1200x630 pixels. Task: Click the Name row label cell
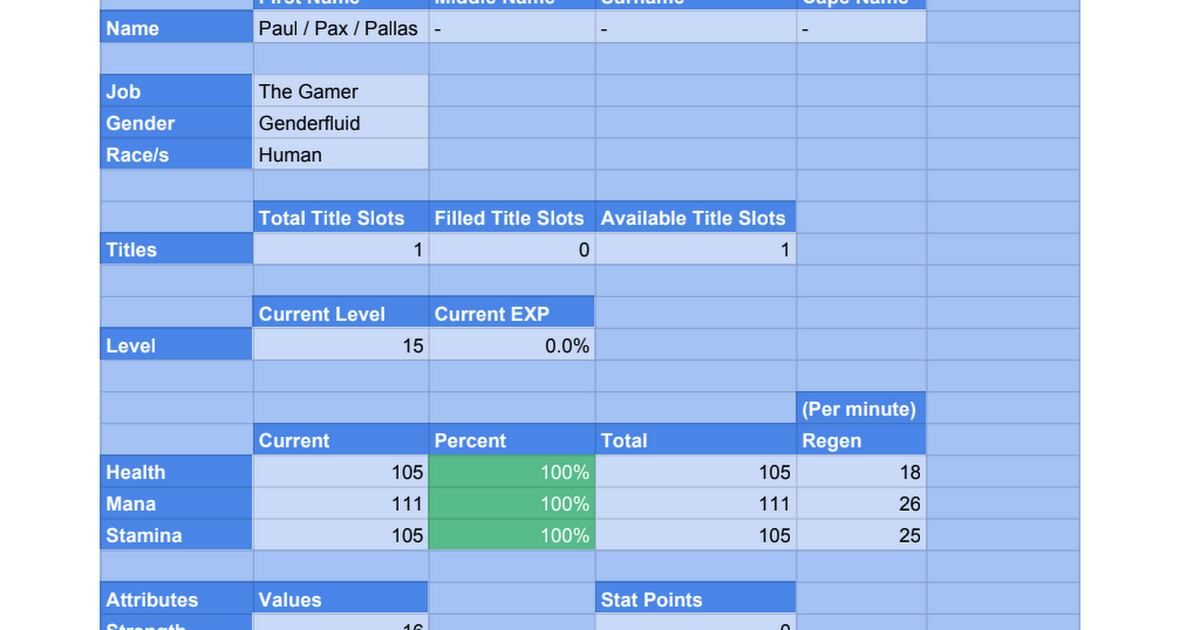pyautogui.click(x=176, y=29)
